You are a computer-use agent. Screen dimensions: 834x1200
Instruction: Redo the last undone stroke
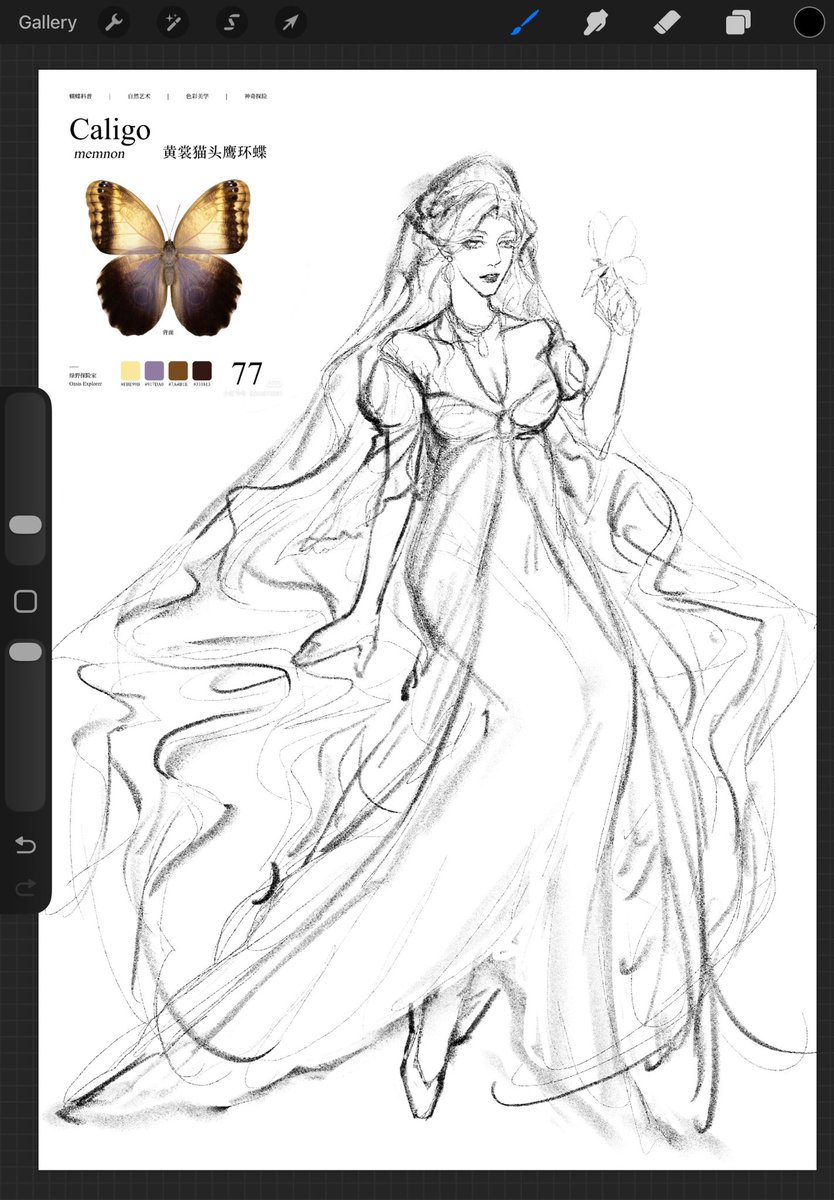pos(26,887)
